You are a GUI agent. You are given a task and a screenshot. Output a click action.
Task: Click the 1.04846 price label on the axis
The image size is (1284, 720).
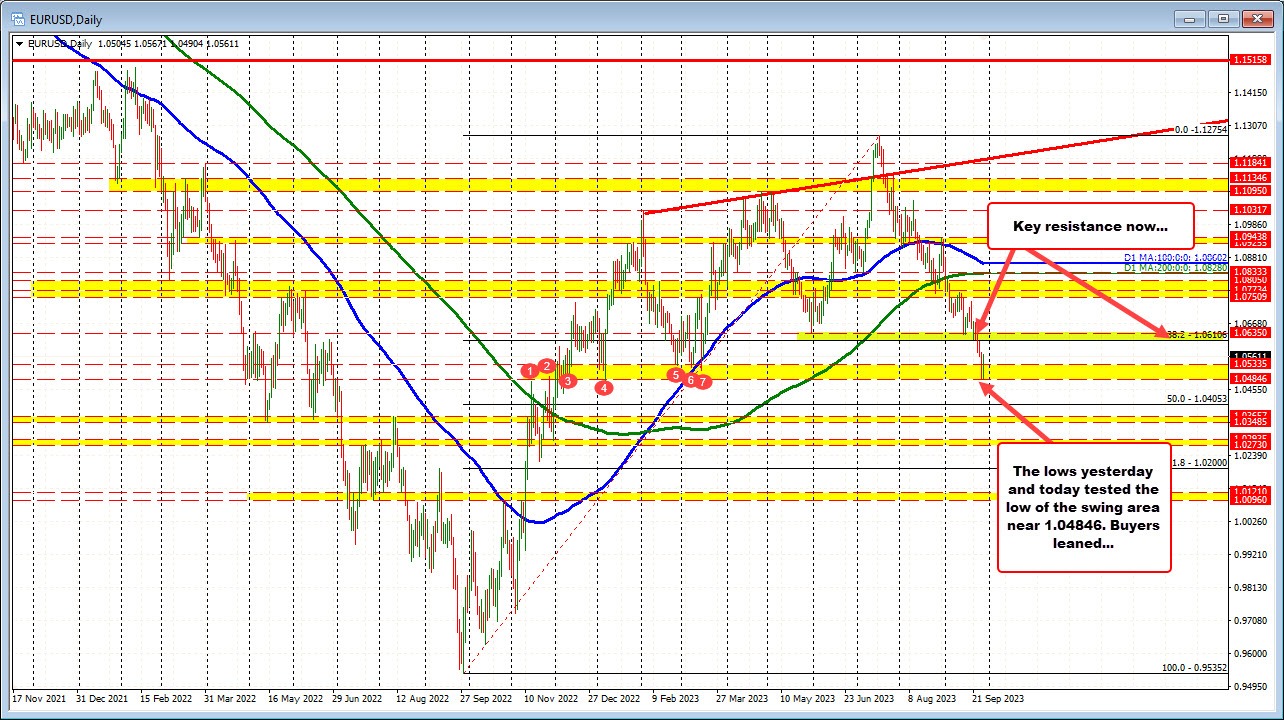(1251, 379)
